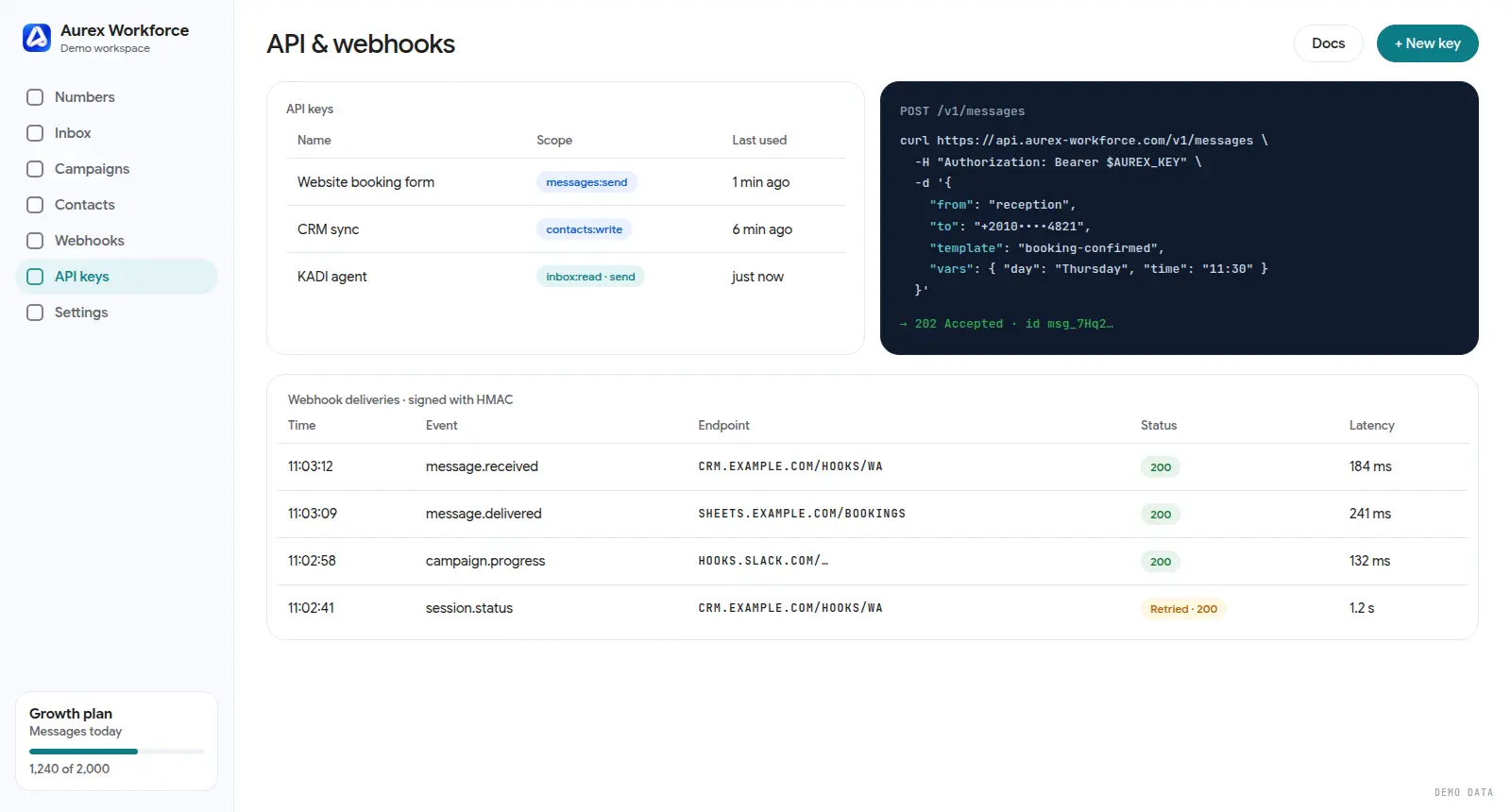
Task: Select the Website booking form key
Action: 365,182
